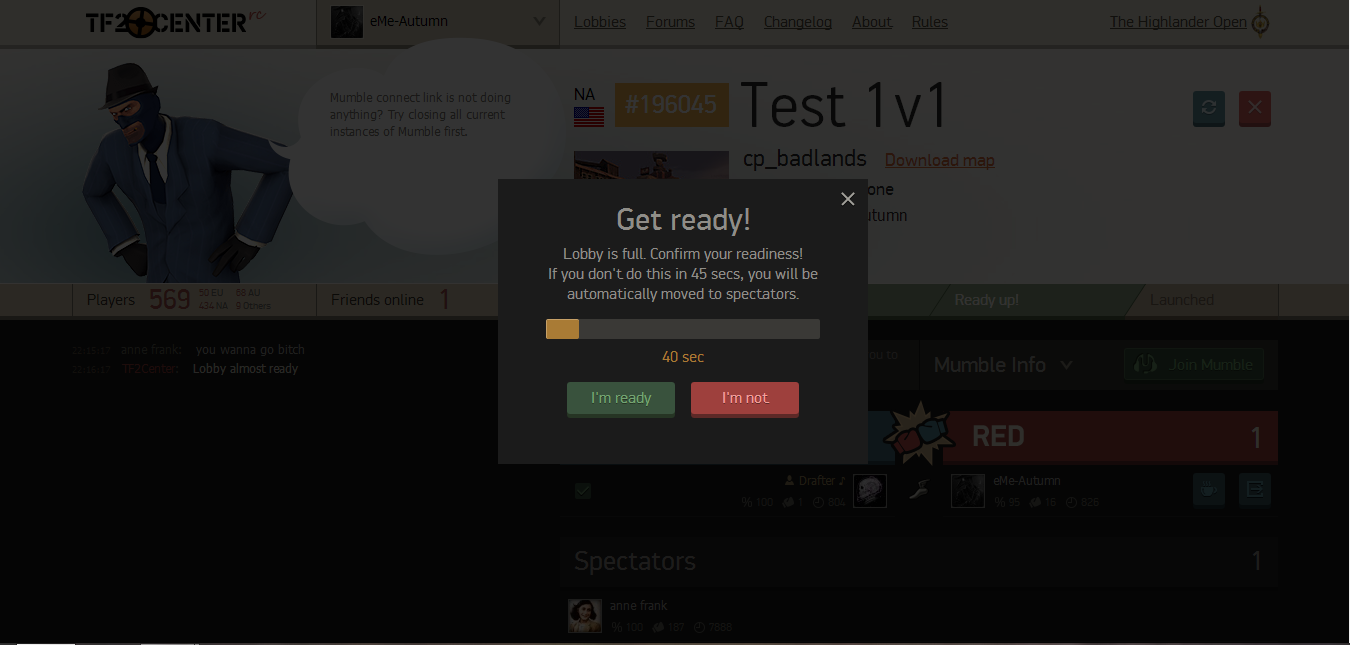
Task: Open the Changelog page
Action: tap(798, 22)
